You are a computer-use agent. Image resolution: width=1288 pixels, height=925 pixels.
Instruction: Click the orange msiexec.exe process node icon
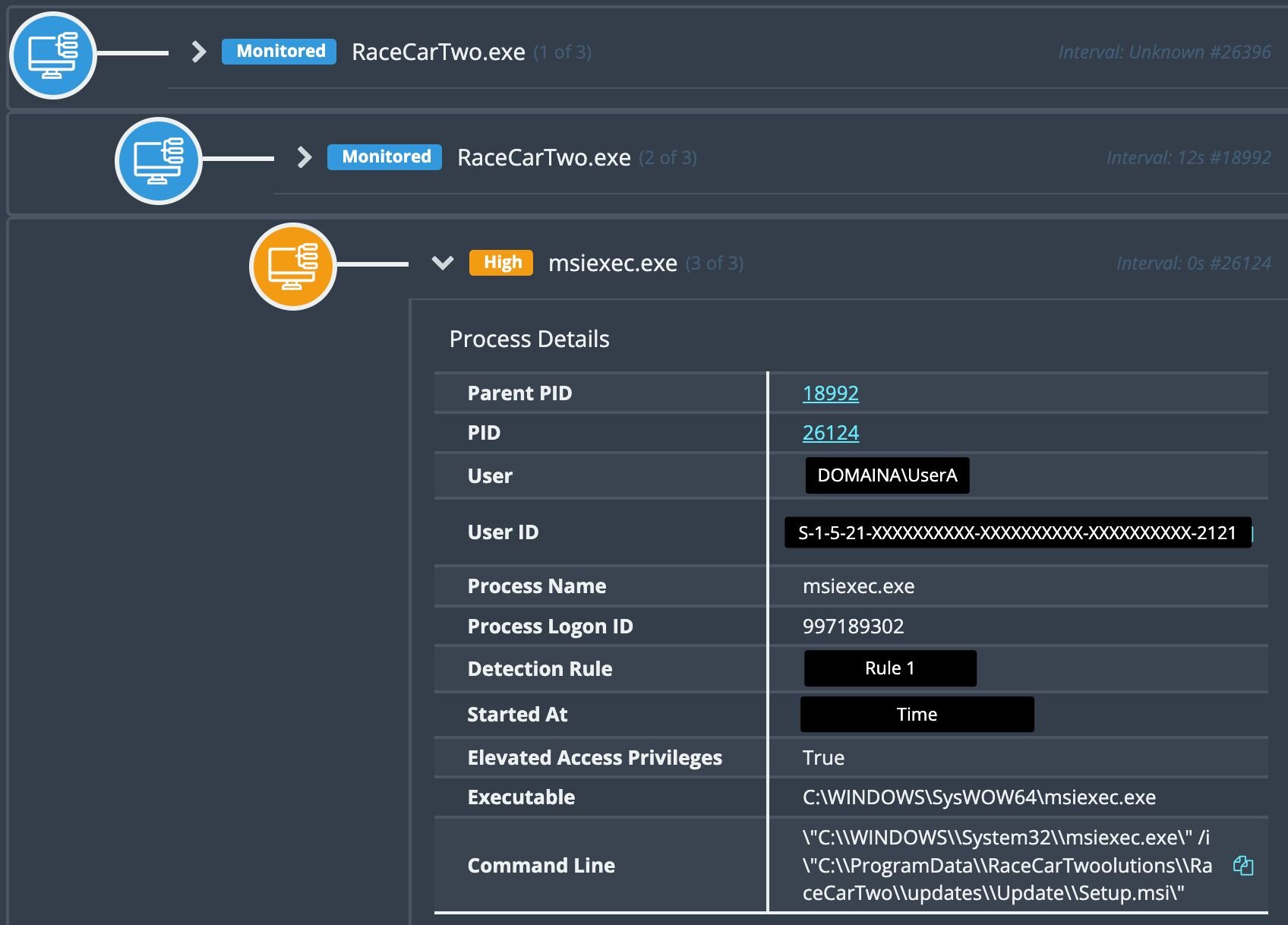(x=293, y=266)
